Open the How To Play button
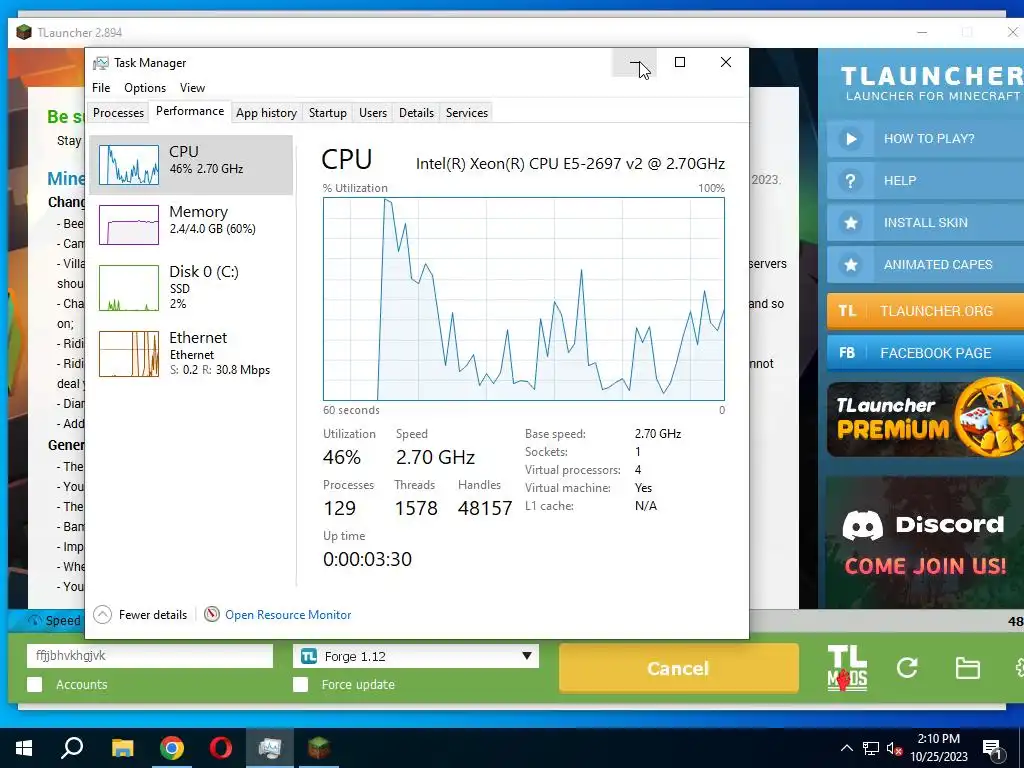This screenshot has height=768, width=1024. 925,138
